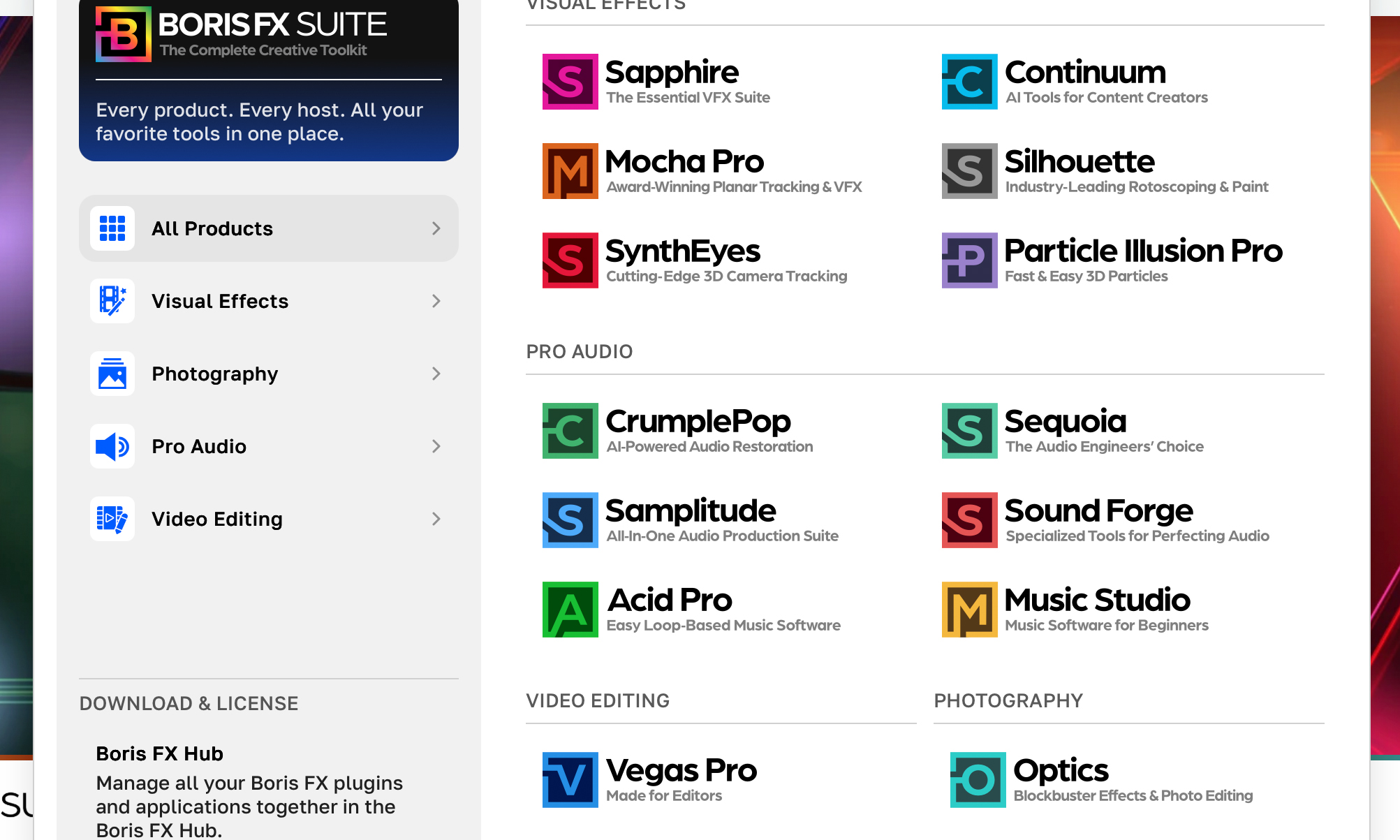Screen dimensions: 1400x840
Task: Click the blue Vegas Pro icon
Action: (x=570, y=780)
